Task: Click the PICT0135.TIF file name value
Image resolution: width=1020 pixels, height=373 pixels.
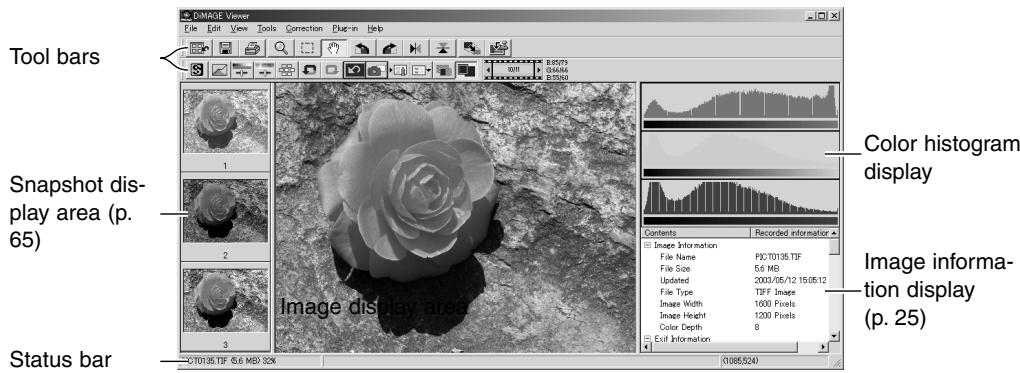Action: (x=779, y=257)
